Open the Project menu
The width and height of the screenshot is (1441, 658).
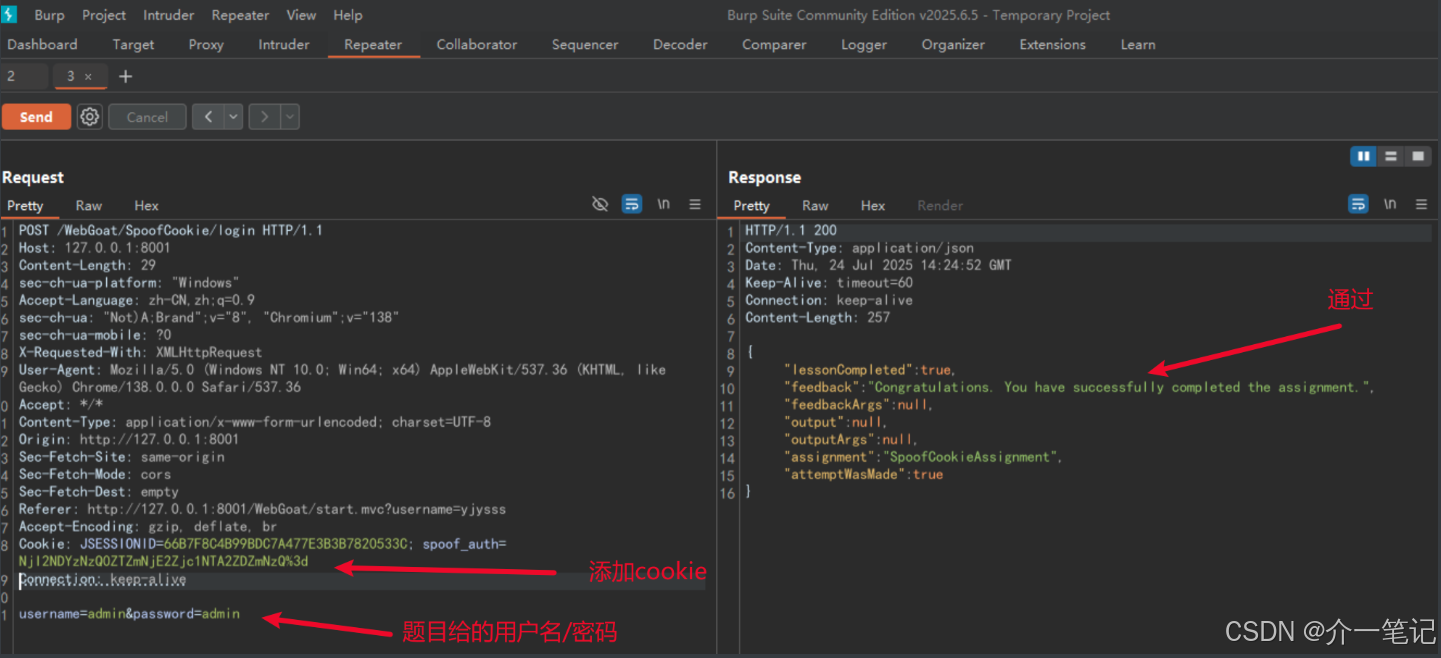pyautogui.click(x=104, y=15)
